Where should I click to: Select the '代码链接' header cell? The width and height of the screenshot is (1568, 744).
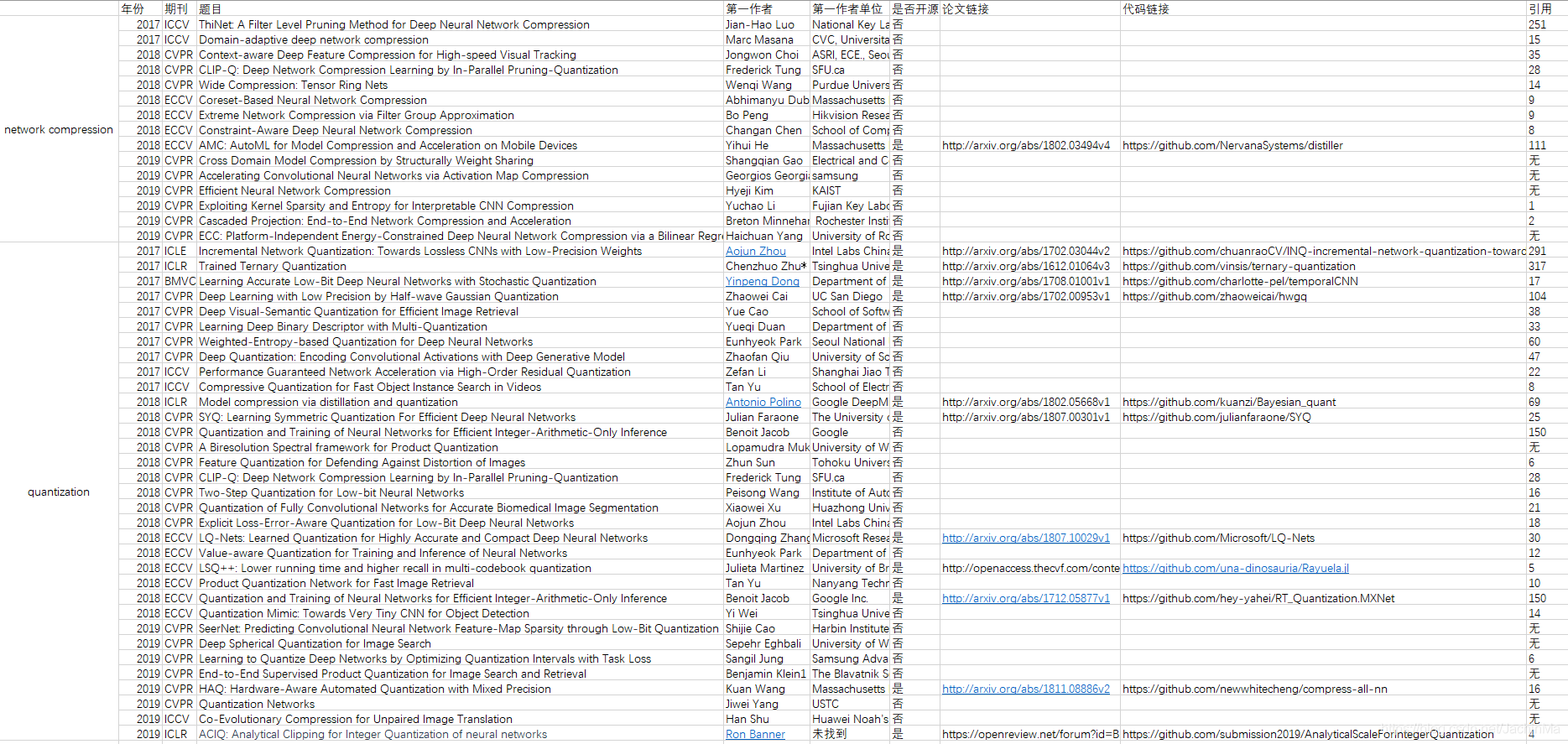pyautogui.click(x=1323, y=8)
